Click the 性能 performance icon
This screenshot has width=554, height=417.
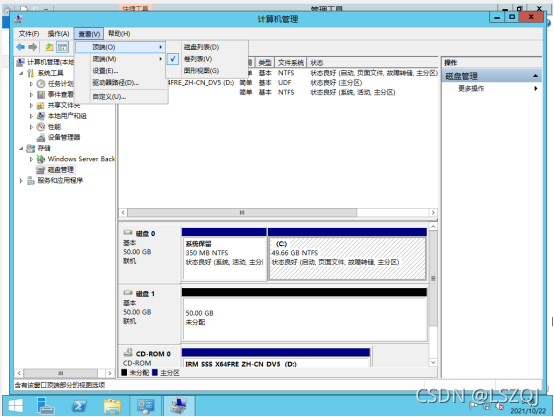(x=41, y=127)
